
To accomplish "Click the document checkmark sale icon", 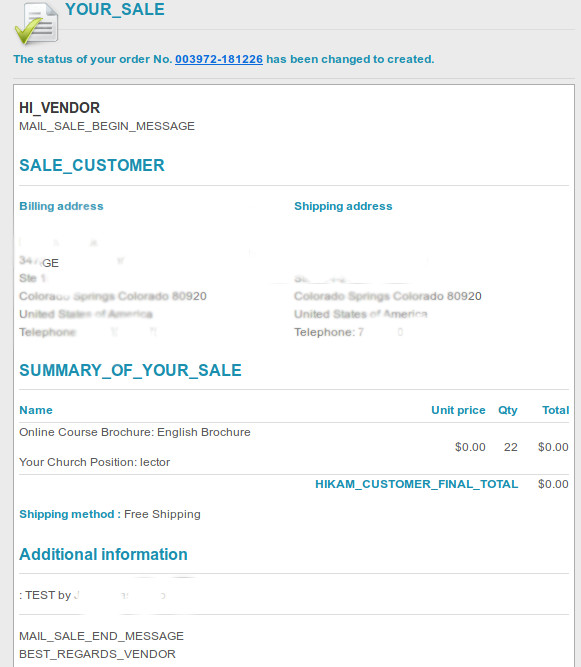I will pyautogui.click(x=36, y=23).
